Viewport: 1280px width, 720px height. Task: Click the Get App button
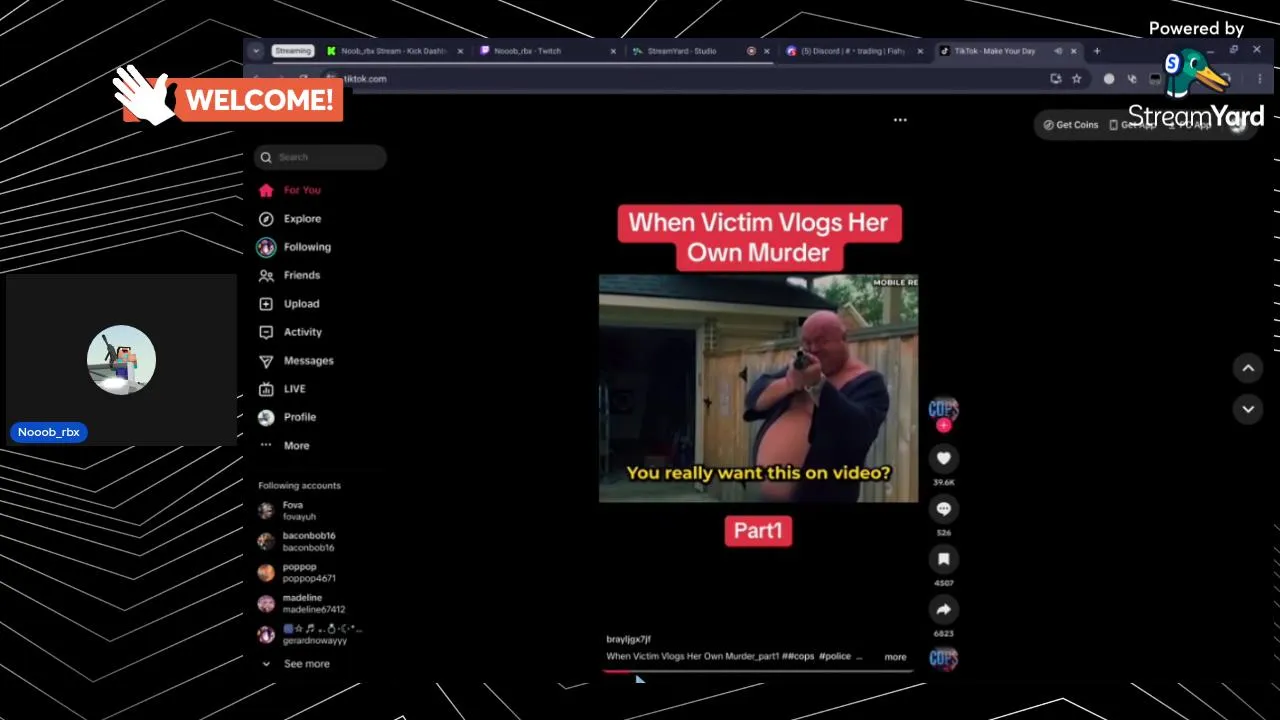click(1133, 125)
